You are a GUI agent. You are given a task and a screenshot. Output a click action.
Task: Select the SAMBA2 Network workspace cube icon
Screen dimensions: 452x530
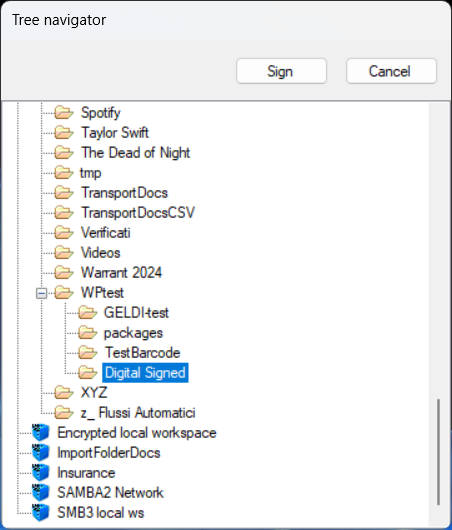pos(41,492)
